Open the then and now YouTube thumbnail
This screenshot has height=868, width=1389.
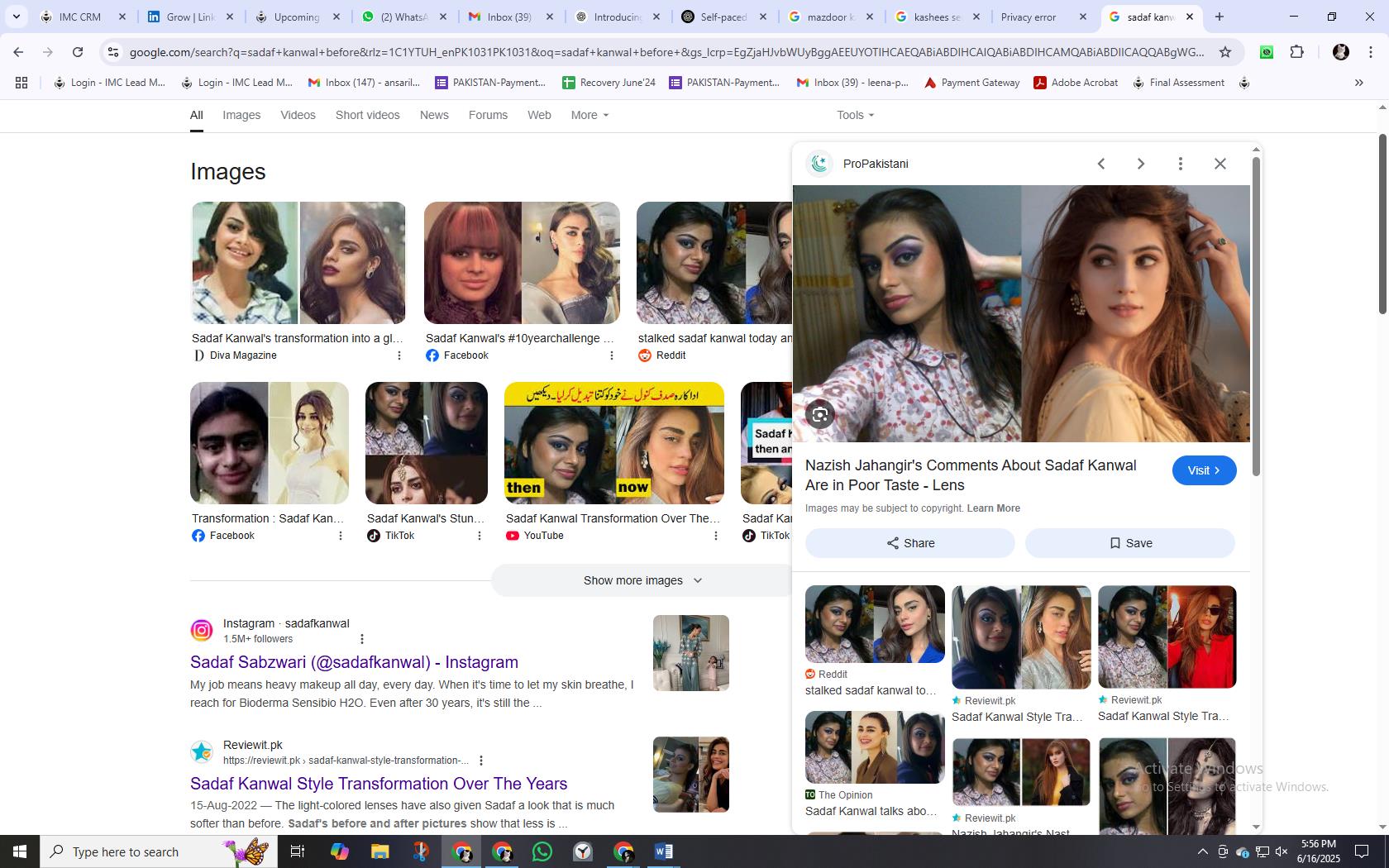[x=614, y=443]
